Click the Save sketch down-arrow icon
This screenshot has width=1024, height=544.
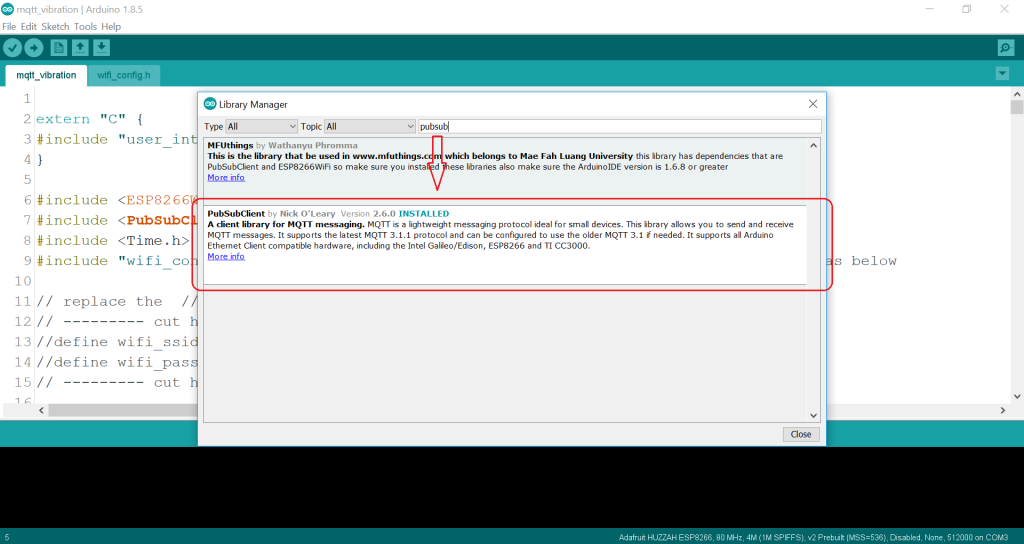click(x=101, y=48)
